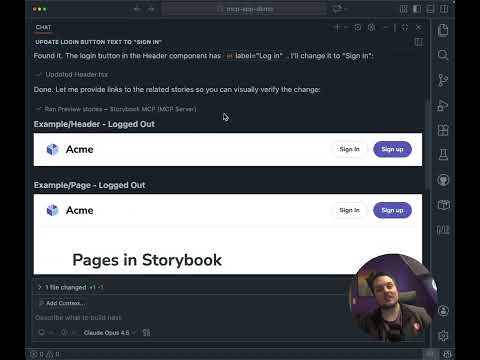
Task: Click 'Sign in' in Page story preview
Action: (x=349, y=210)
